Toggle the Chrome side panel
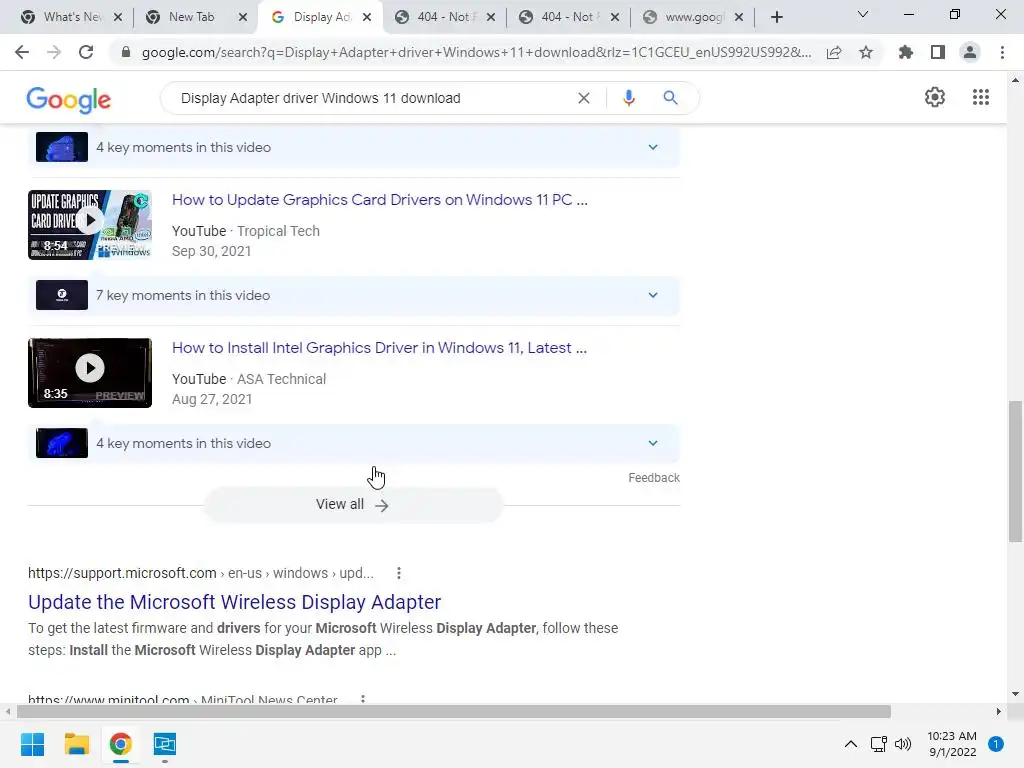This screenshot has height=768, width=1024. coord(938,52)
